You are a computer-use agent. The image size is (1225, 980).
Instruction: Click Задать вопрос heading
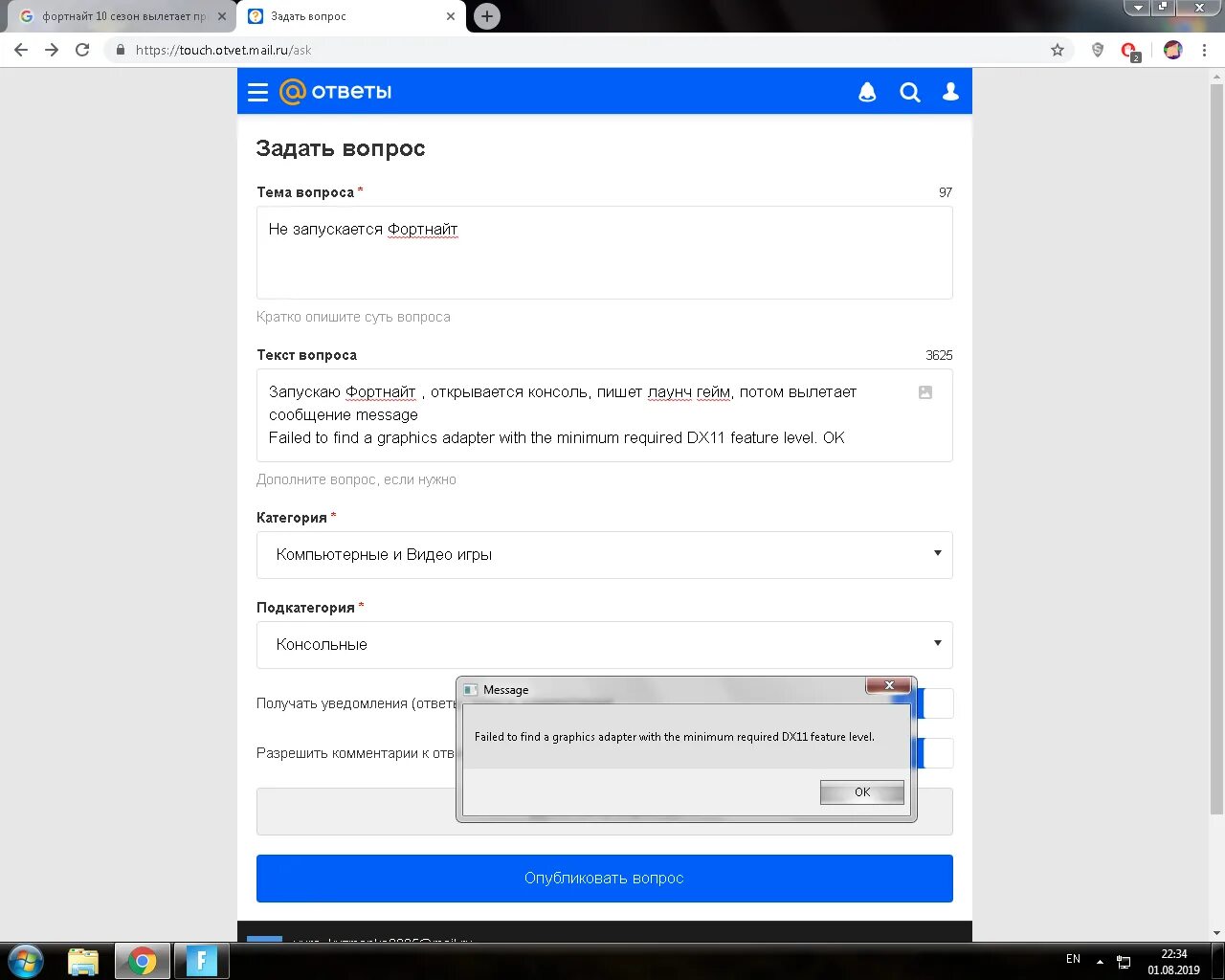pos(341,148)
